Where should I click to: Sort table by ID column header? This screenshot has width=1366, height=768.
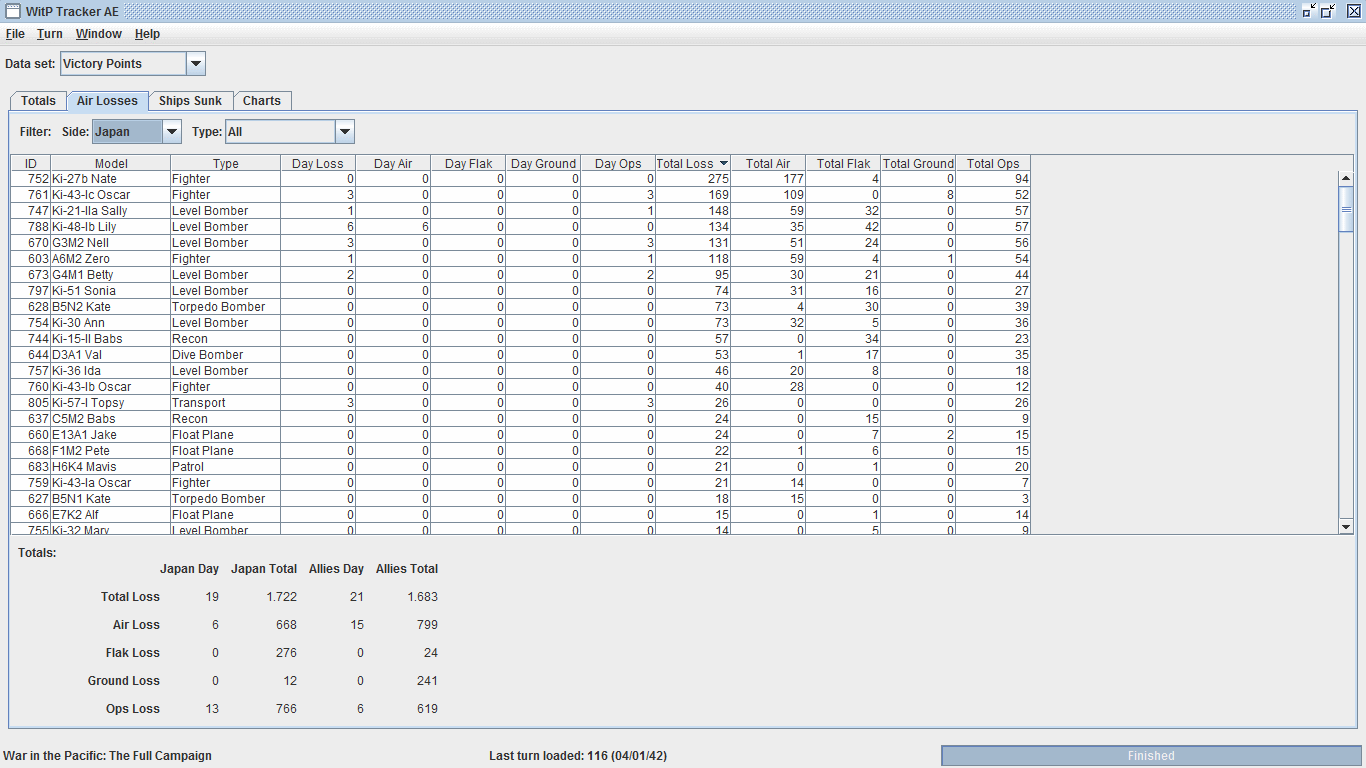click(x=31, y=164)
